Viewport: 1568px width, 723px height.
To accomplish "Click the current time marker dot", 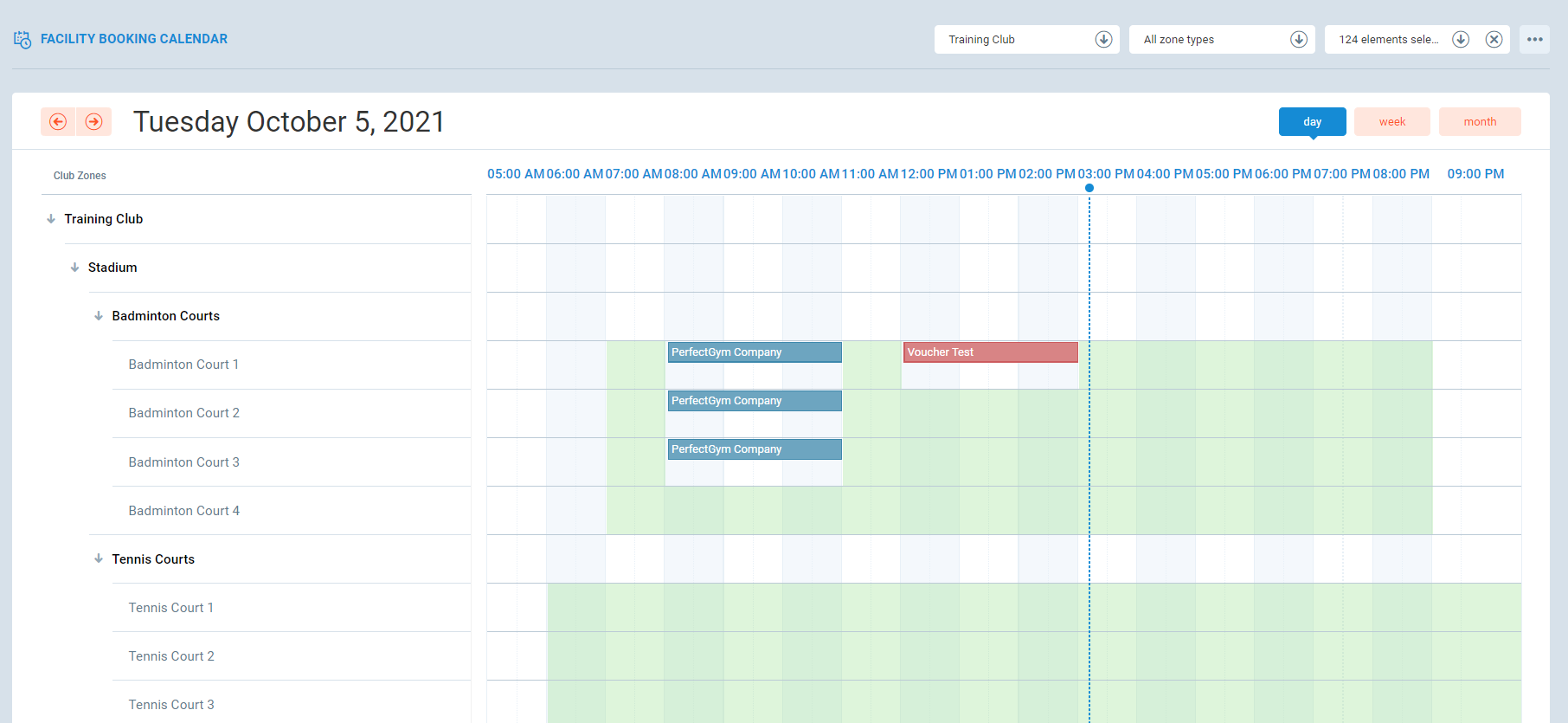I will tap(1089, 188).
